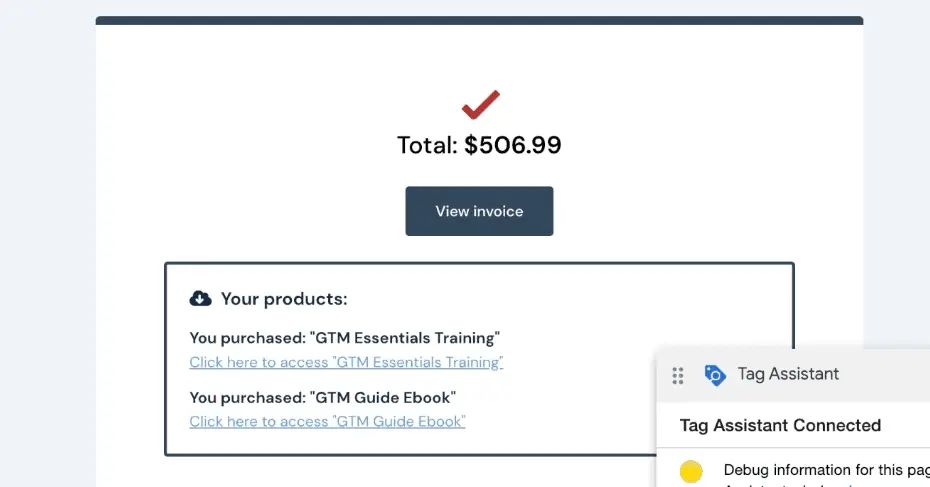Click the red checkmark confirmation icon
Image resolution: width=930 pixels, height=487 pixels.
pyautogui.click(x=480, y=105)
